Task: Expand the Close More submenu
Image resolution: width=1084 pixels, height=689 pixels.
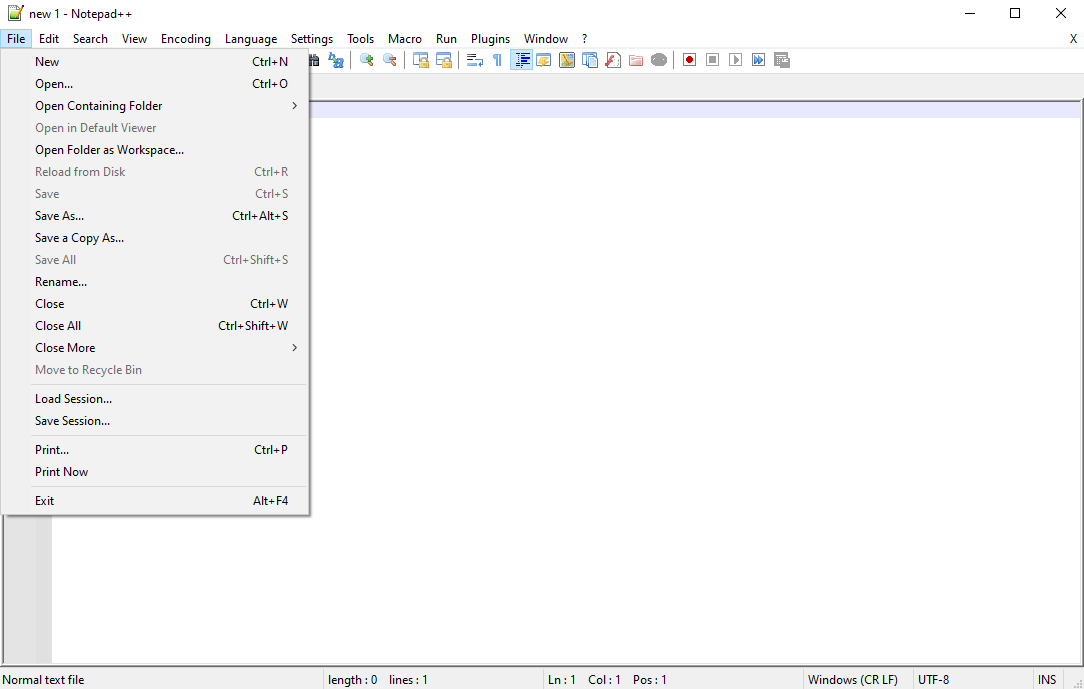Action: point(155,348)
